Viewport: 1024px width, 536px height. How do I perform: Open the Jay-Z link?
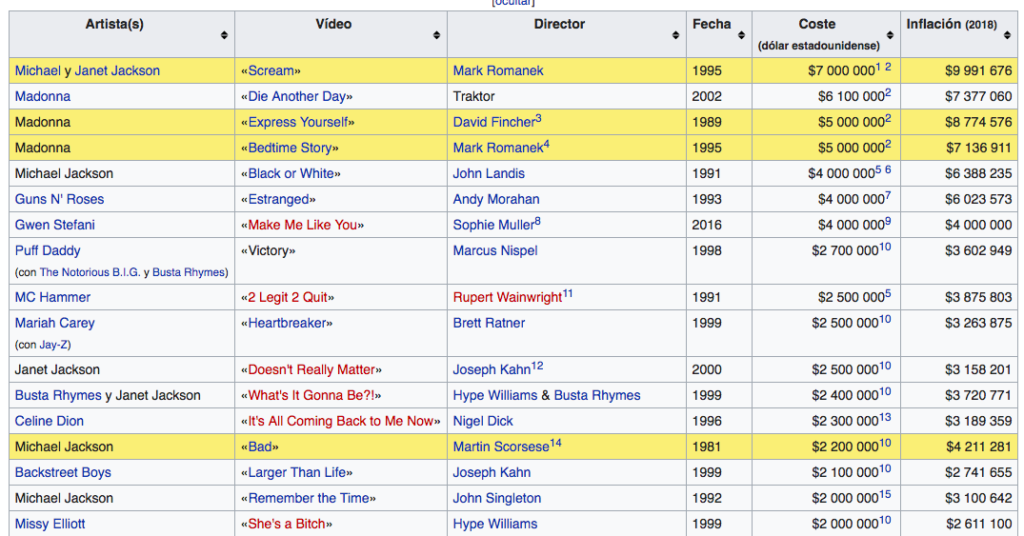[53, 345]
